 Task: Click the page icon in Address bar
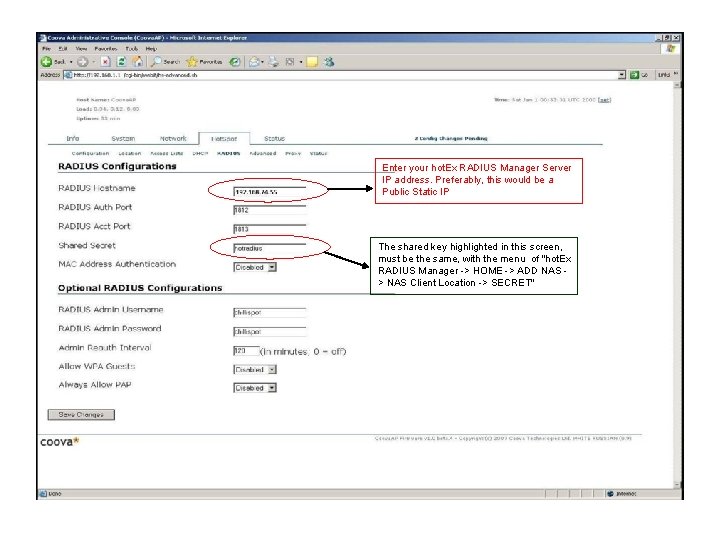(x=68, y=75)
